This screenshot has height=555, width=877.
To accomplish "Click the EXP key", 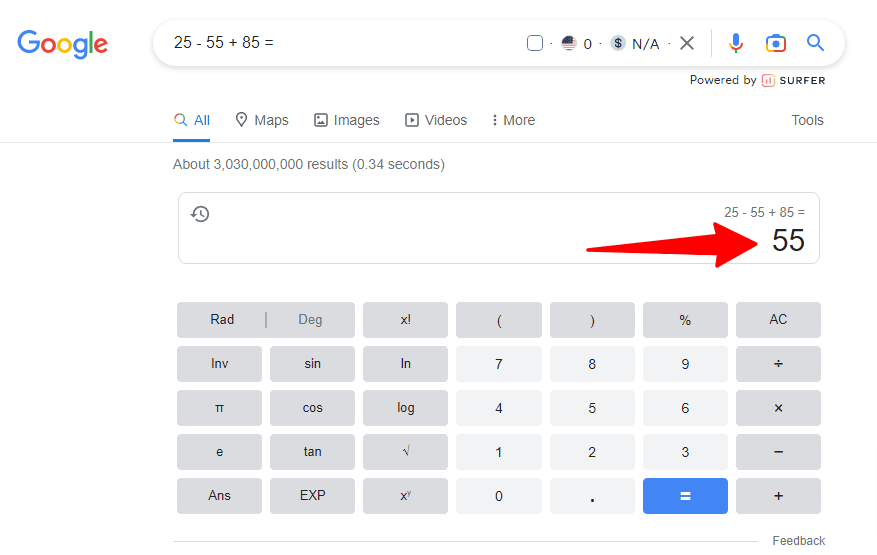I will click(x=312, y=496).
